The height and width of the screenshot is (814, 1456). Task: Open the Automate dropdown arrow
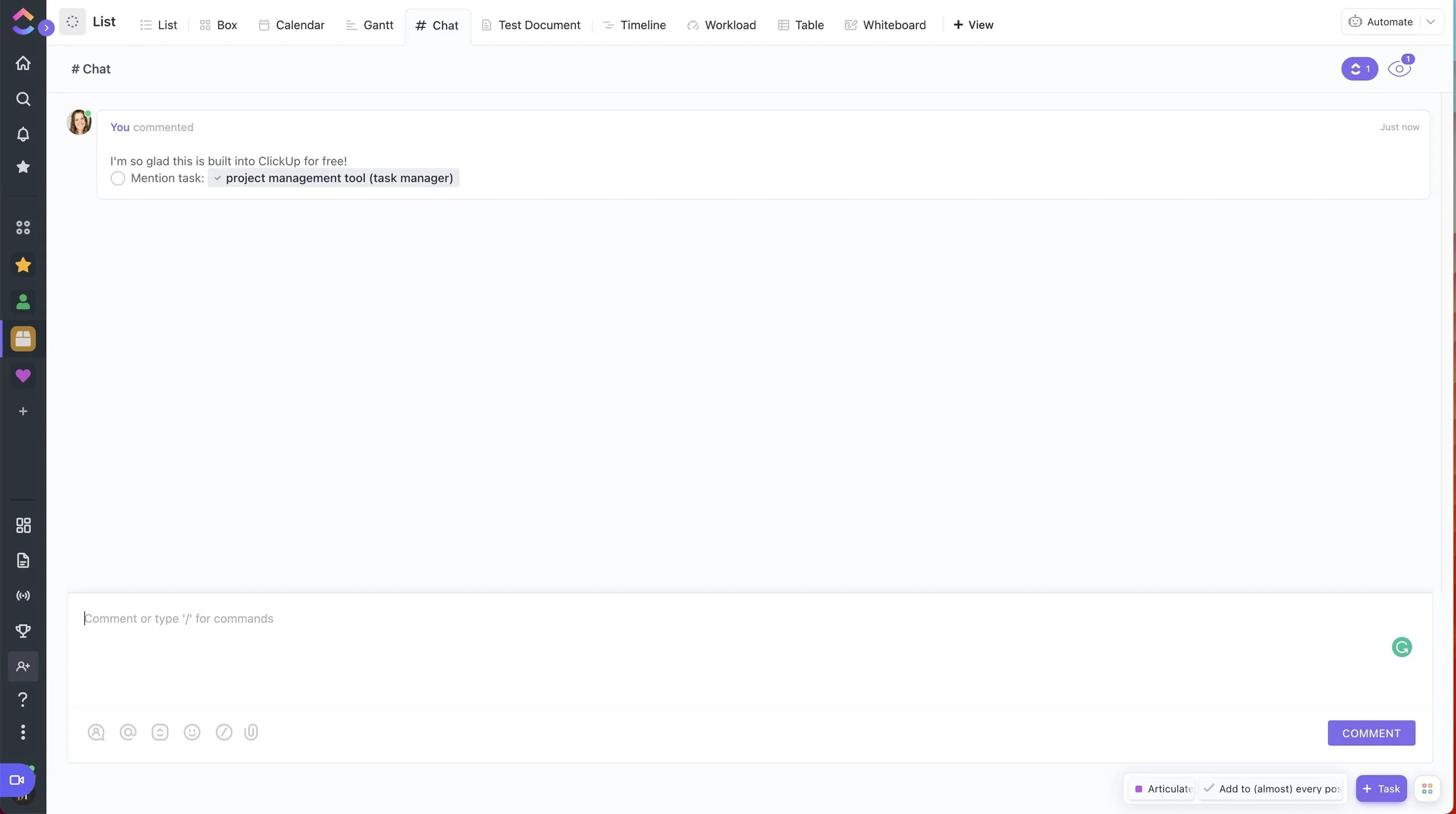[1430, 22]
